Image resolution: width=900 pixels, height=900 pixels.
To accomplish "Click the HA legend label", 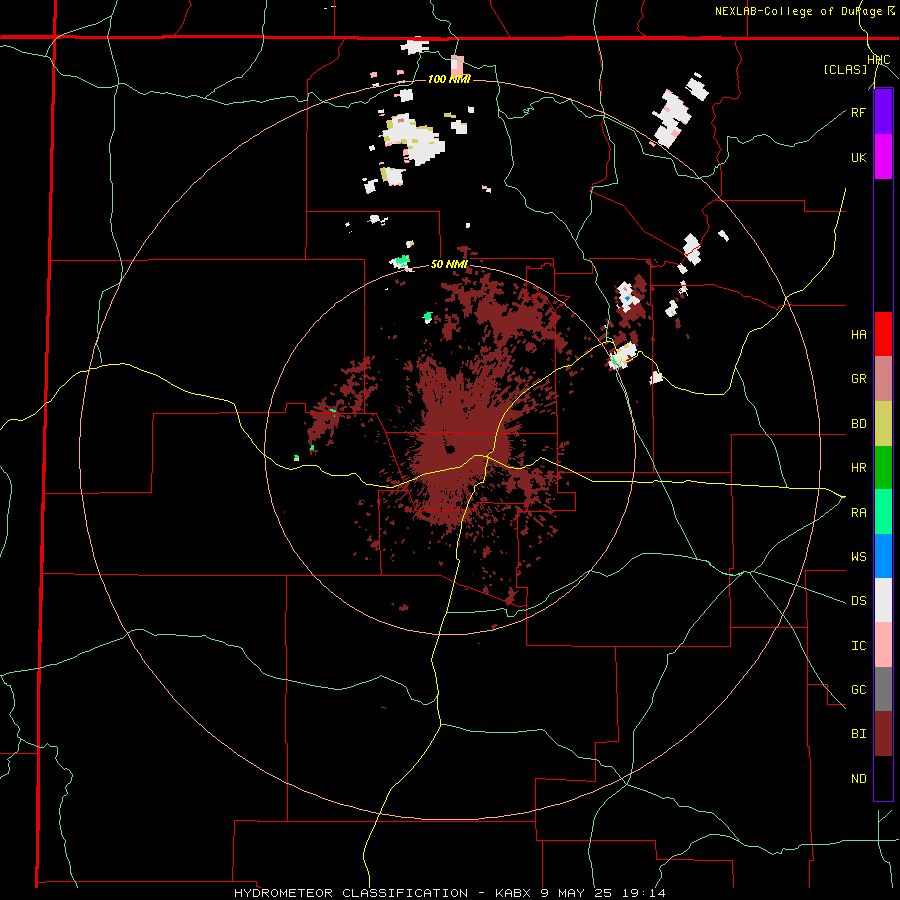I will 858,335.
